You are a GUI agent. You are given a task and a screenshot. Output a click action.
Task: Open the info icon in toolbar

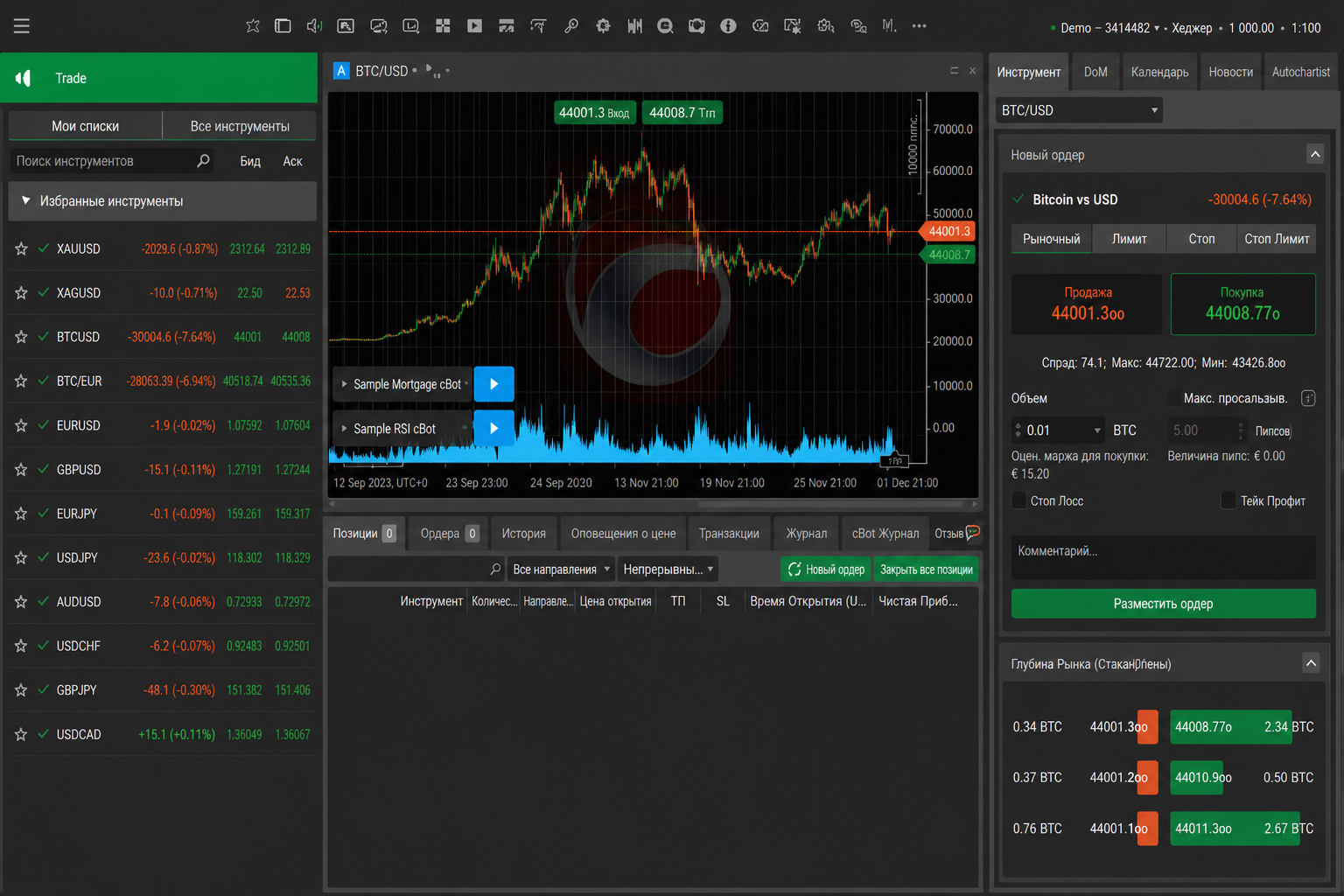[728, 26]
